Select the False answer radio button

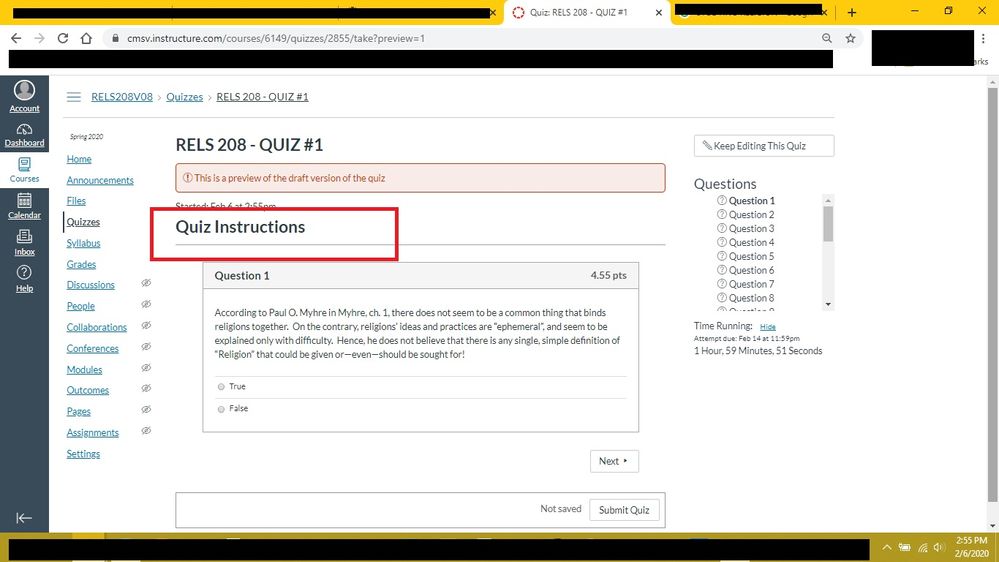(221, 409)
